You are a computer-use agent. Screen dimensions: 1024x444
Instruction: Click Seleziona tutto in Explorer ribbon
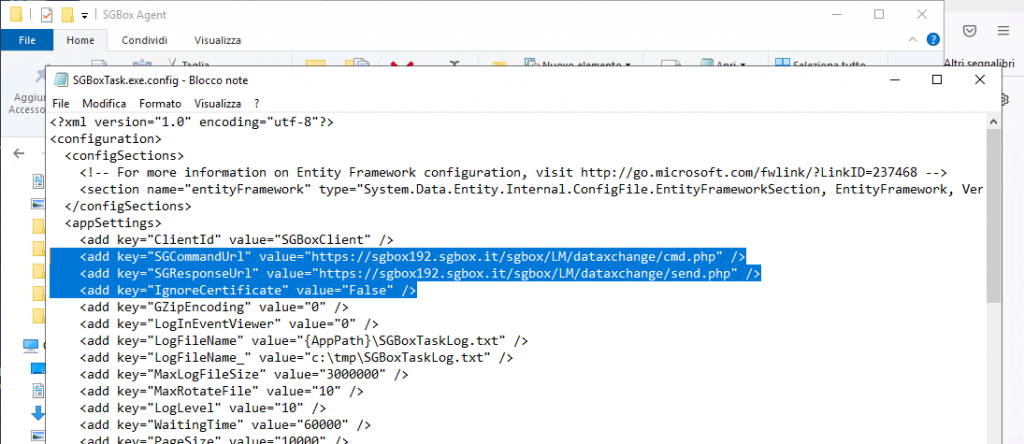[x=820, y=65]
